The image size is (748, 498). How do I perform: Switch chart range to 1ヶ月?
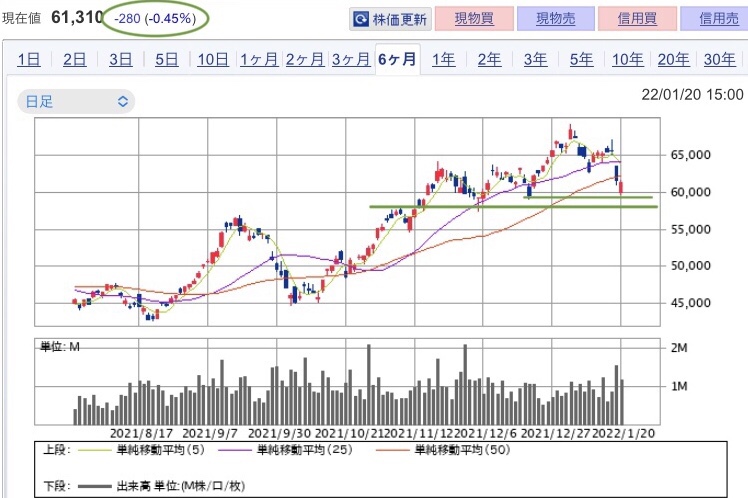click(x=259, y=60)
